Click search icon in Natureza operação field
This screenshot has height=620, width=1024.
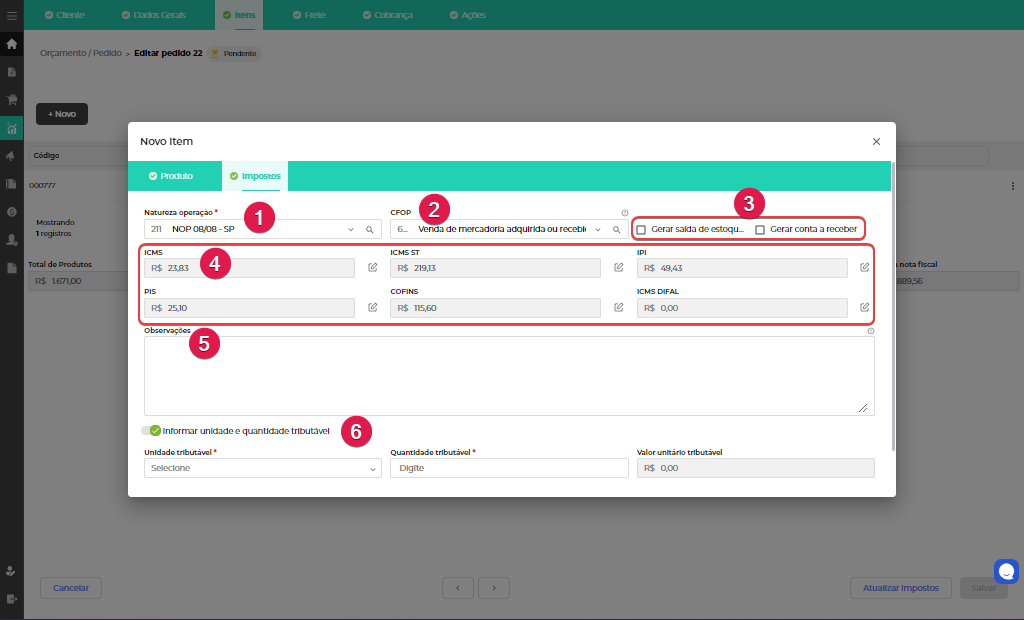click(x=370, y=229)
